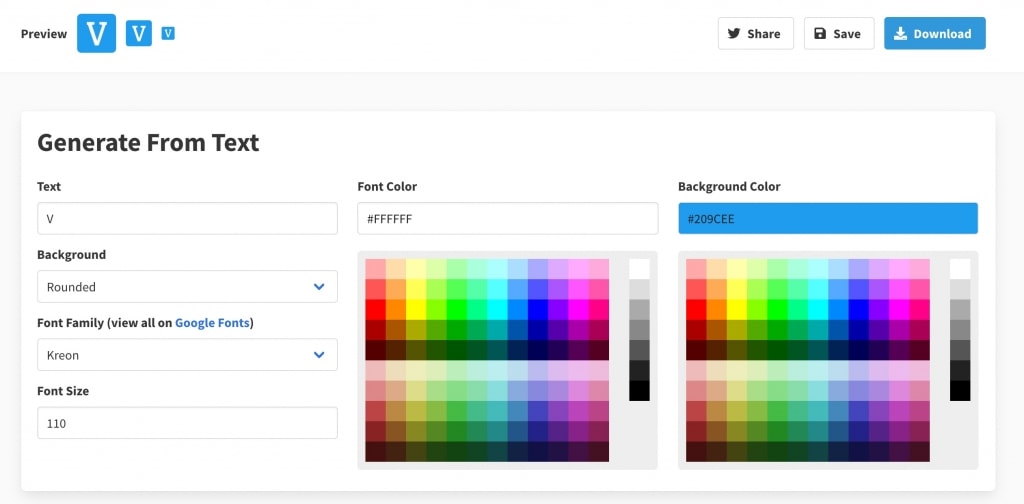The image size is (1024, 504).
Task: Pick black from the Background Color grayscale column
Action: [x=960, y=390]
